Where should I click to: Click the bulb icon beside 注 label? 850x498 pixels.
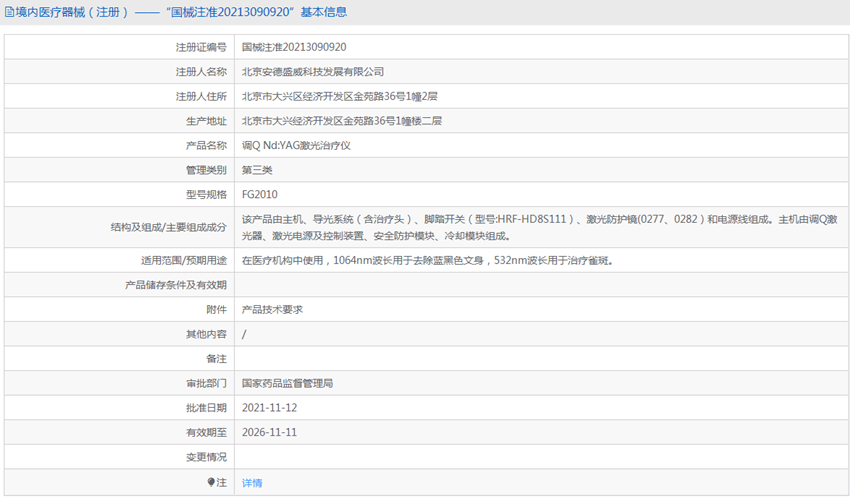pyautogui.click(x=211, y=482)
